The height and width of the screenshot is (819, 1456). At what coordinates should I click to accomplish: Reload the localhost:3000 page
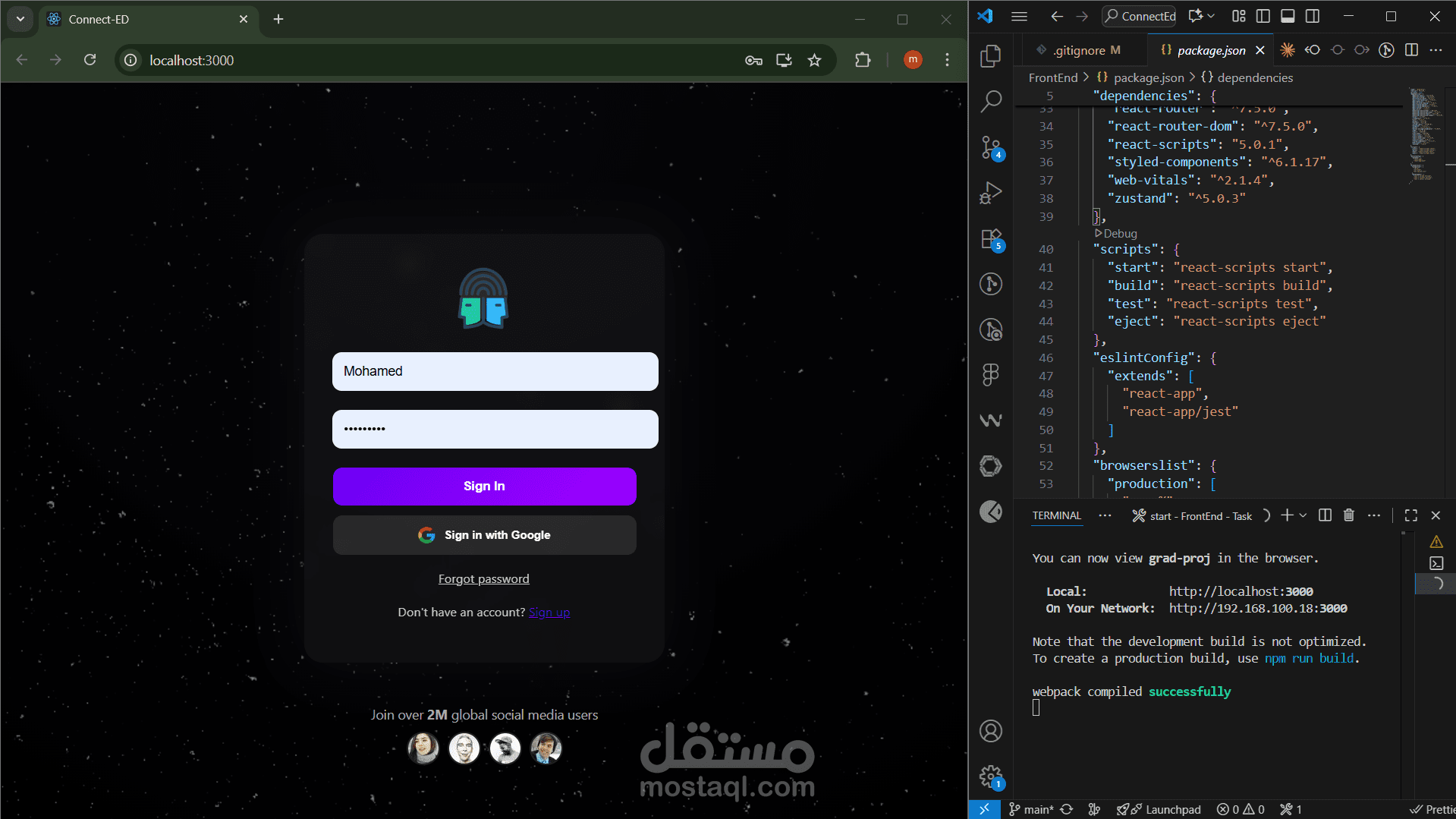(x=90, y=60)
